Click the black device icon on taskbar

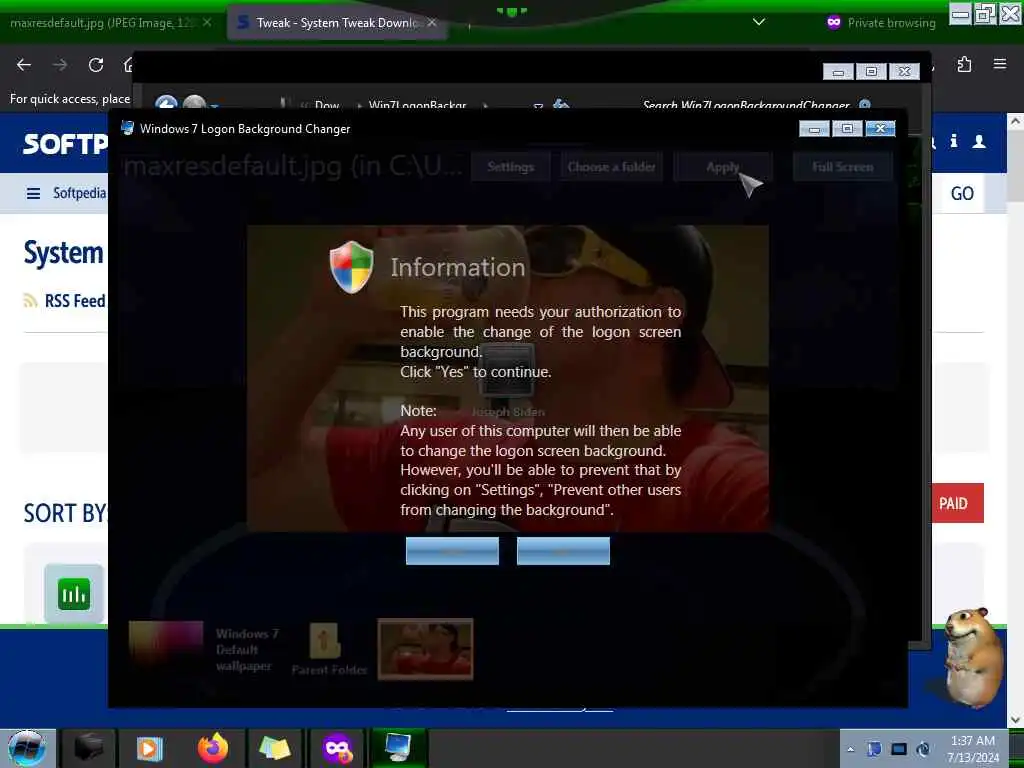pos(89,748)
